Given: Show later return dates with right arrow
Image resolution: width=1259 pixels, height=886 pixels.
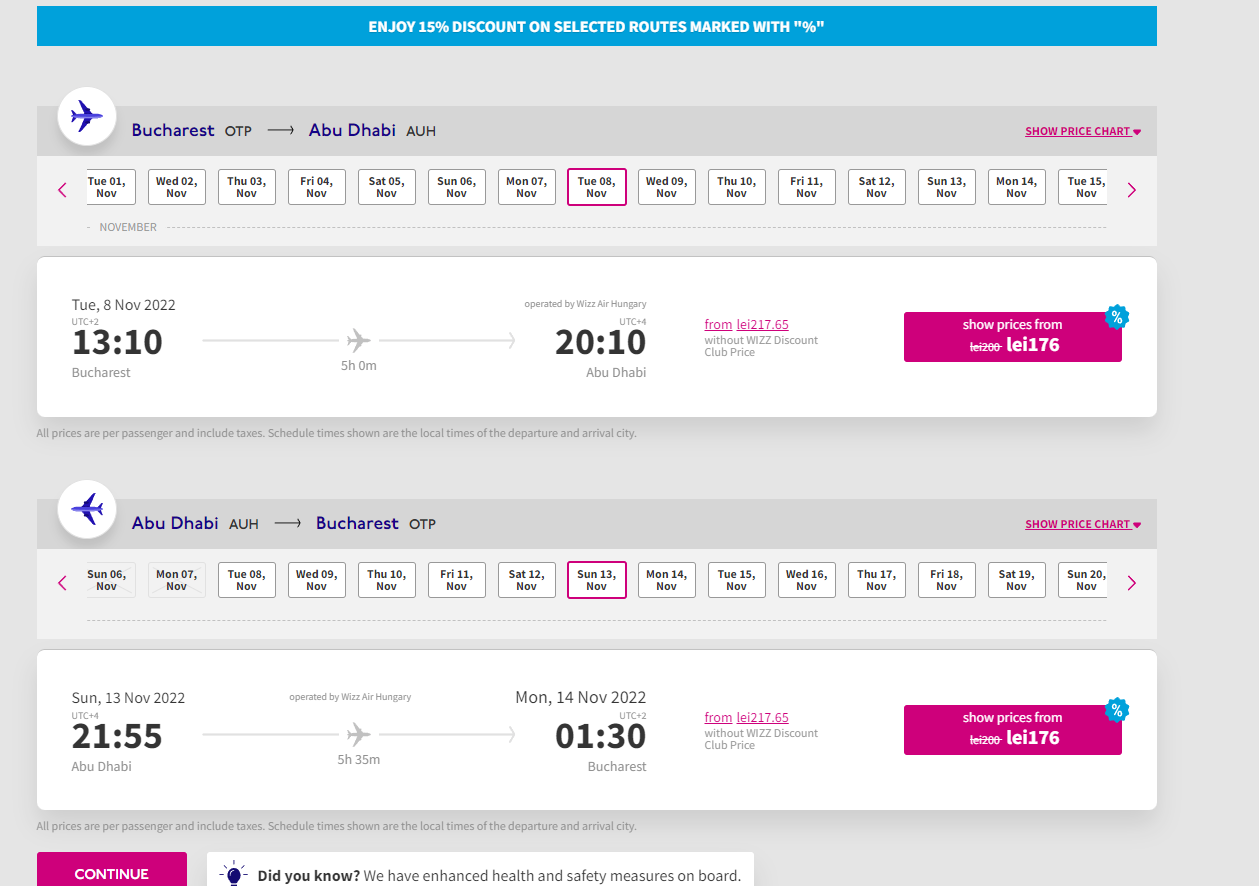Looking at the screenshot, I should pos(1132,582).
